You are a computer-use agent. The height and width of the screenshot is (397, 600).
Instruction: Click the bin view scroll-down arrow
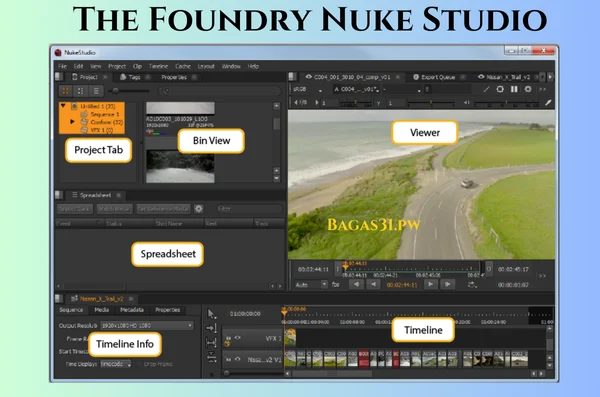[x=277, y=179]
